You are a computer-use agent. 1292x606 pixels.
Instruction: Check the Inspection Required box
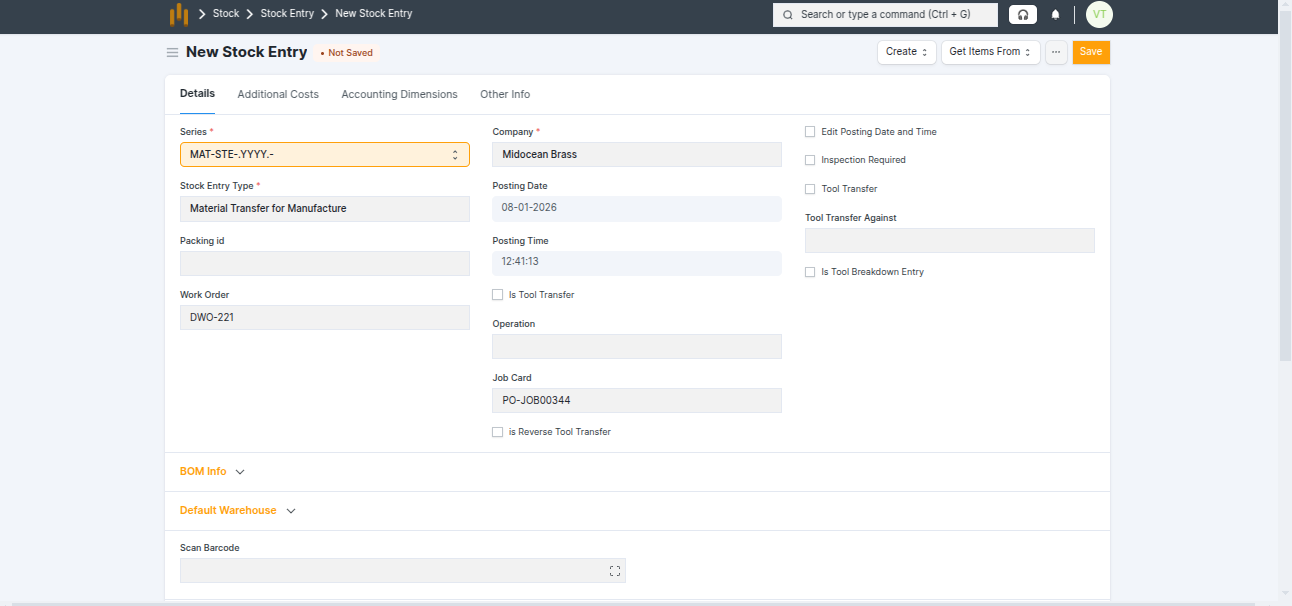(x=810, y=160)
